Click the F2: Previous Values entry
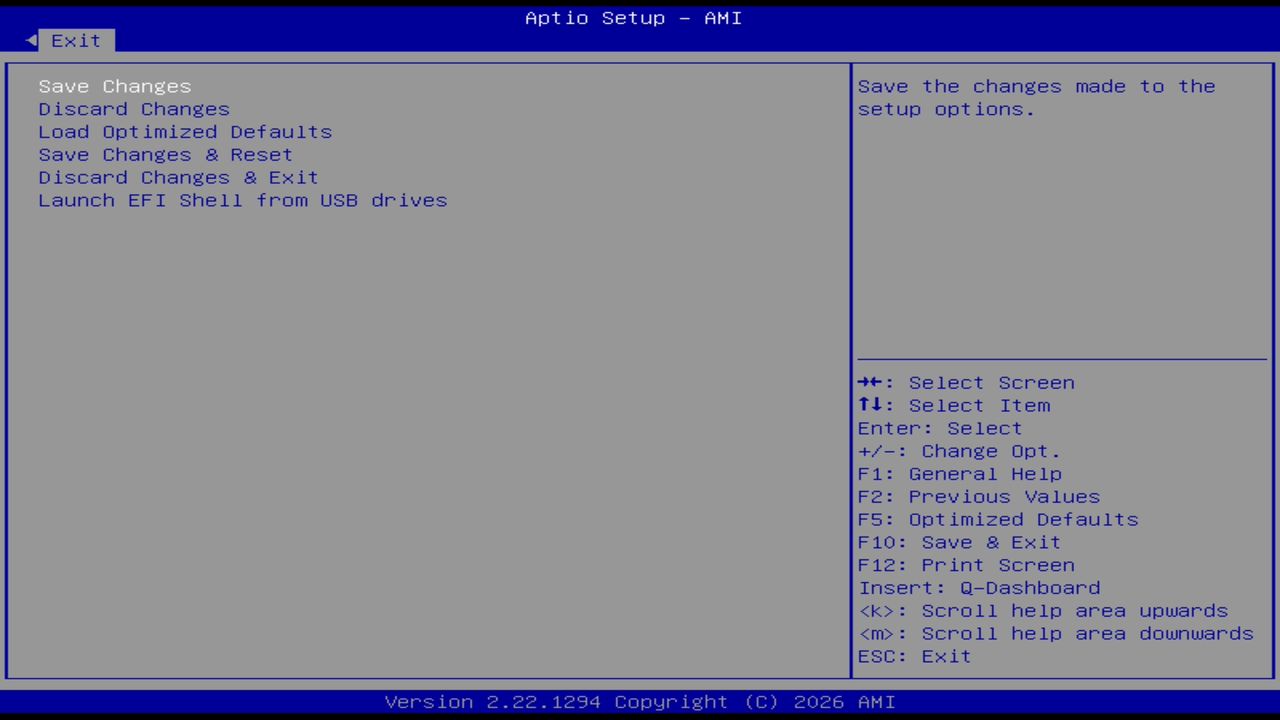The image size is (1280, 720). 978,496
